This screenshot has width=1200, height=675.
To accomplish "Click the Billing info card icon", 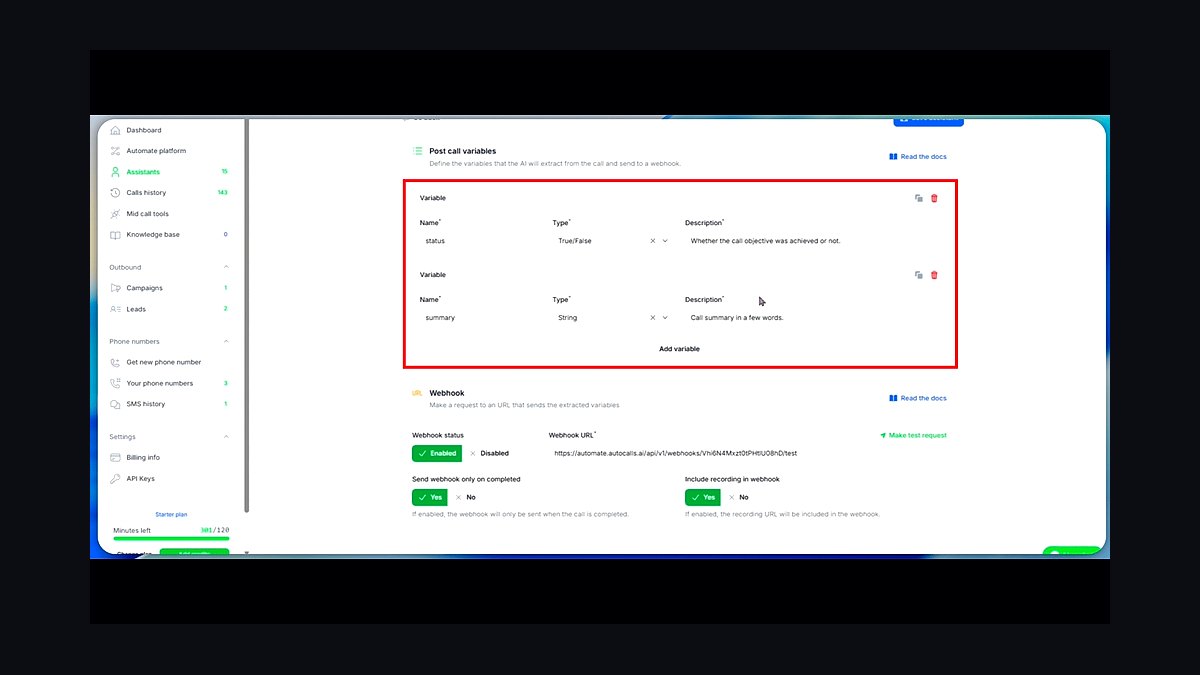I will point(115,457).
